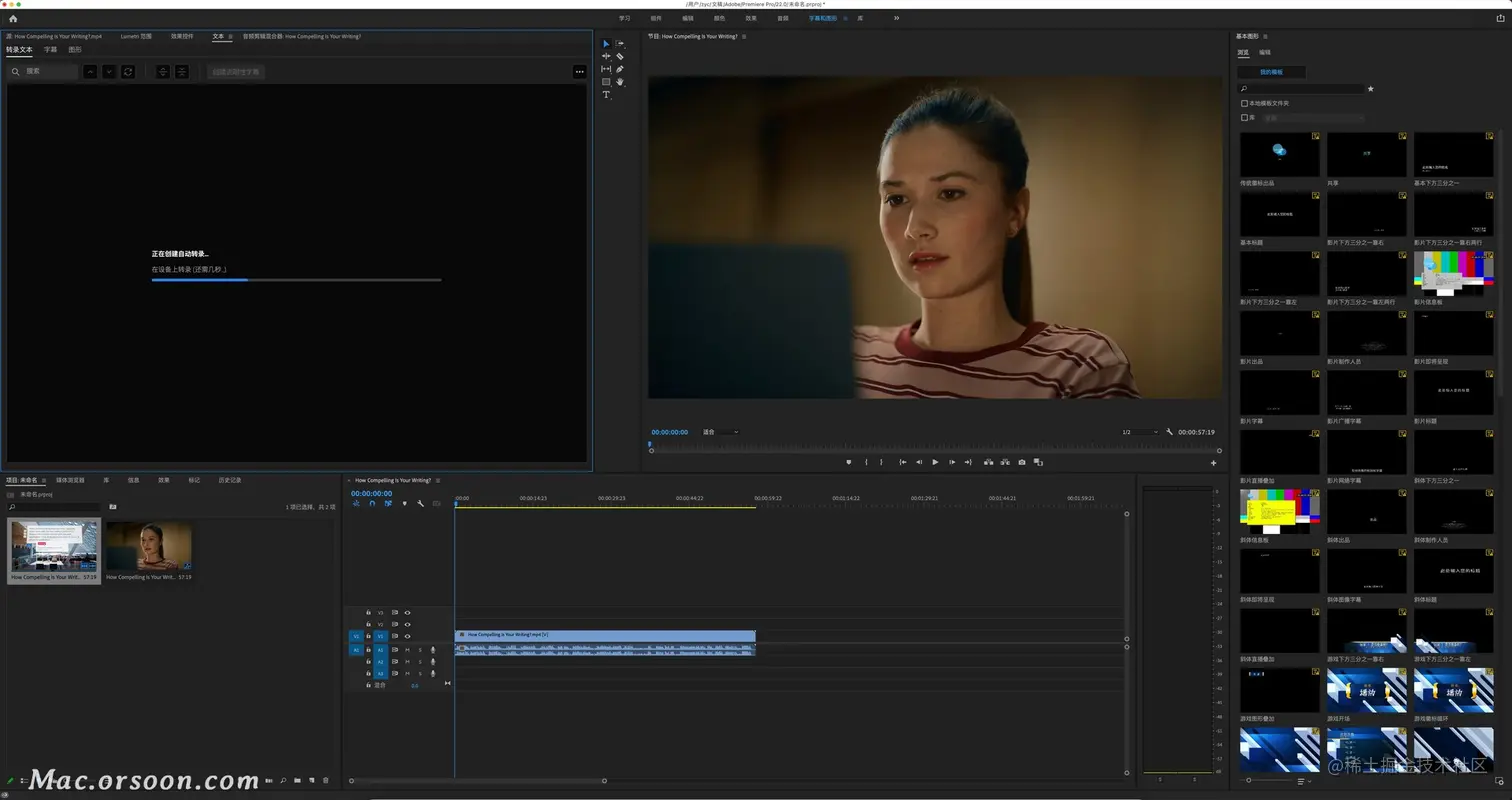This screenshot has width=1512, height=800.
Task: Switch to the 编辑 tab in Essential Graphics
Action: pyautogui.click(x=1265, y=52)
